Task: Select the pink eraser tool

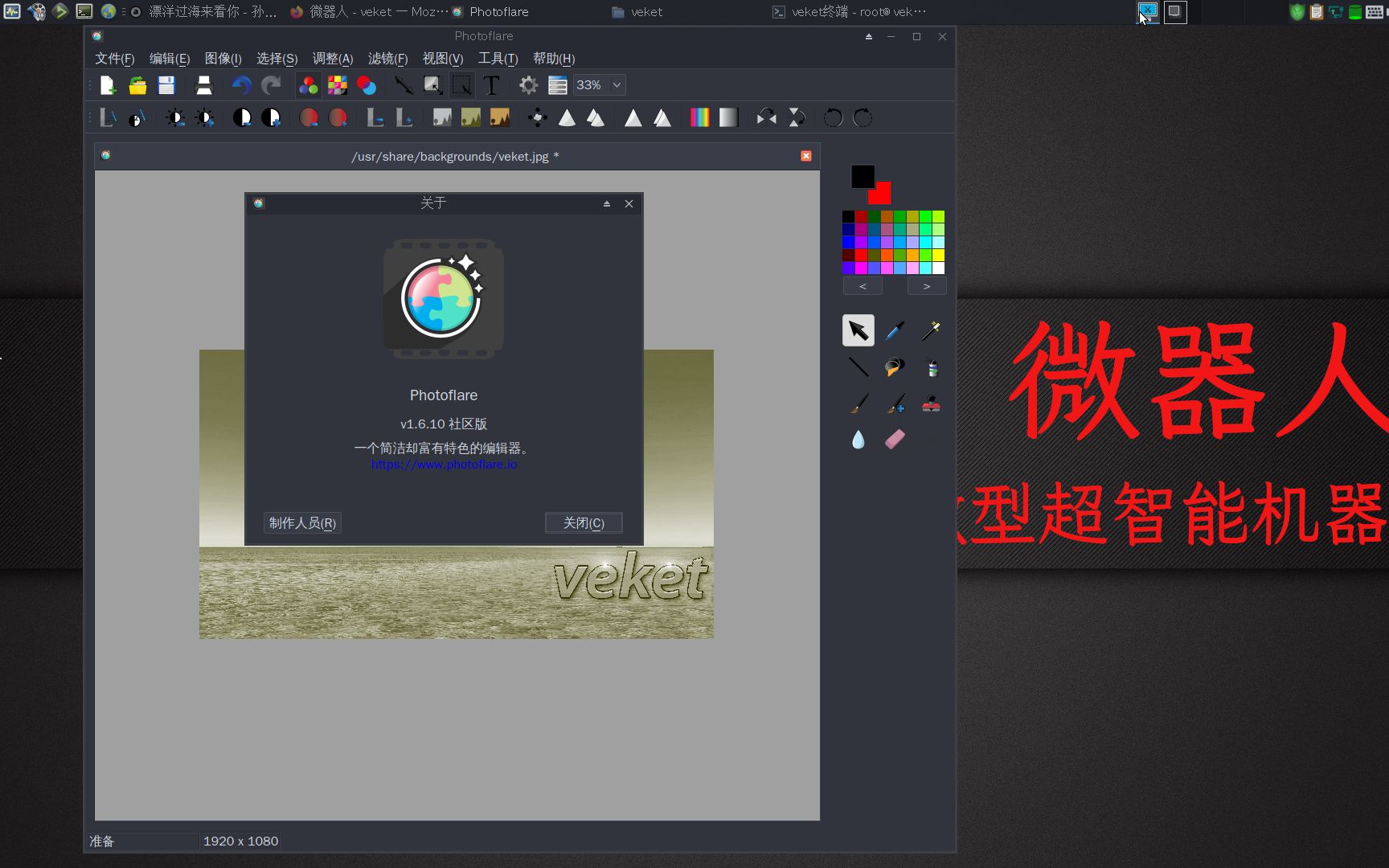Action: [x=895, y=439]
